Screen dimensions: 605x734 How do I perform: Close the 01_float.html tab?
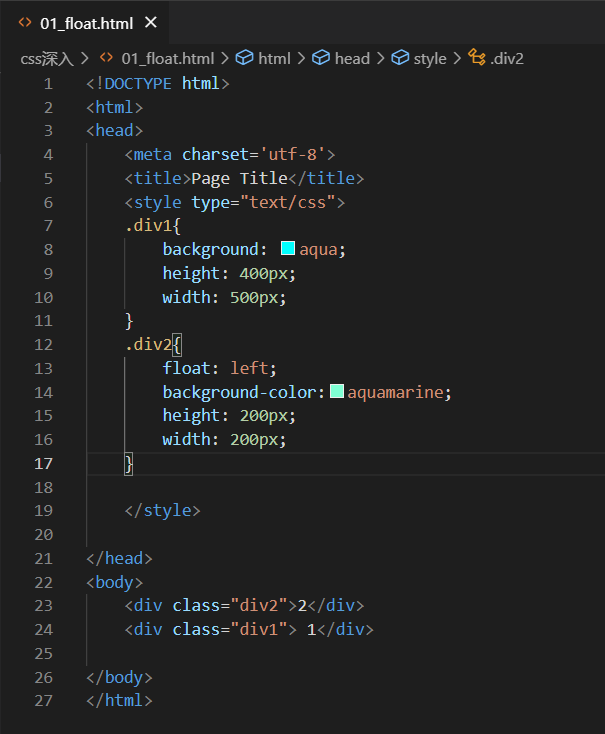(151, 22)
